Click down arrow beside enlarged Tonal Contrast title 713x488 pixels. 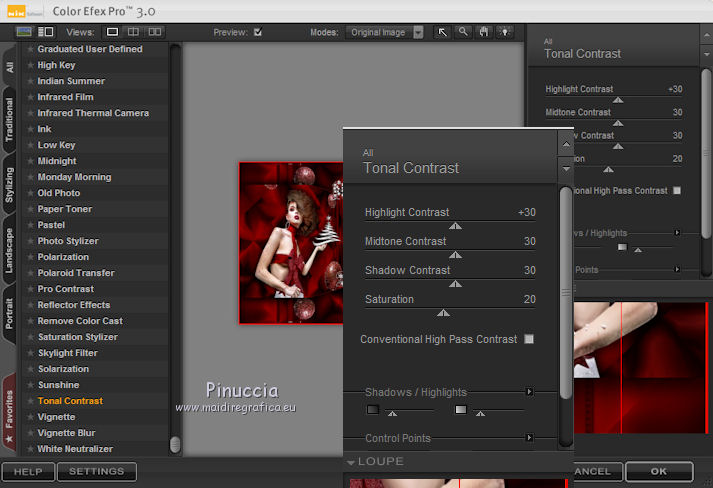point(566,169)
